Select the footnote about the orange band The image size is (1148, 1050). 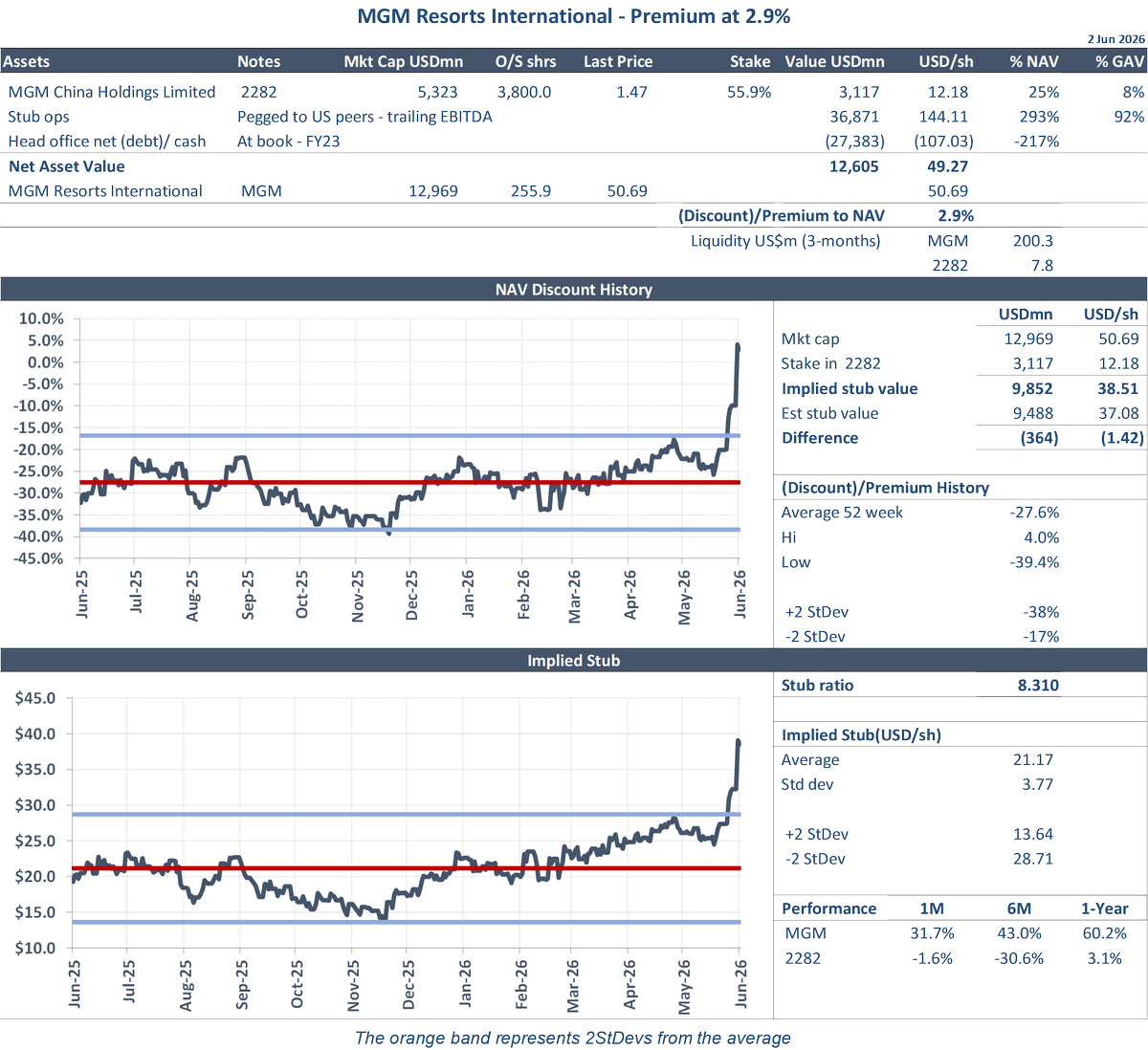[x=573, y=1038]
